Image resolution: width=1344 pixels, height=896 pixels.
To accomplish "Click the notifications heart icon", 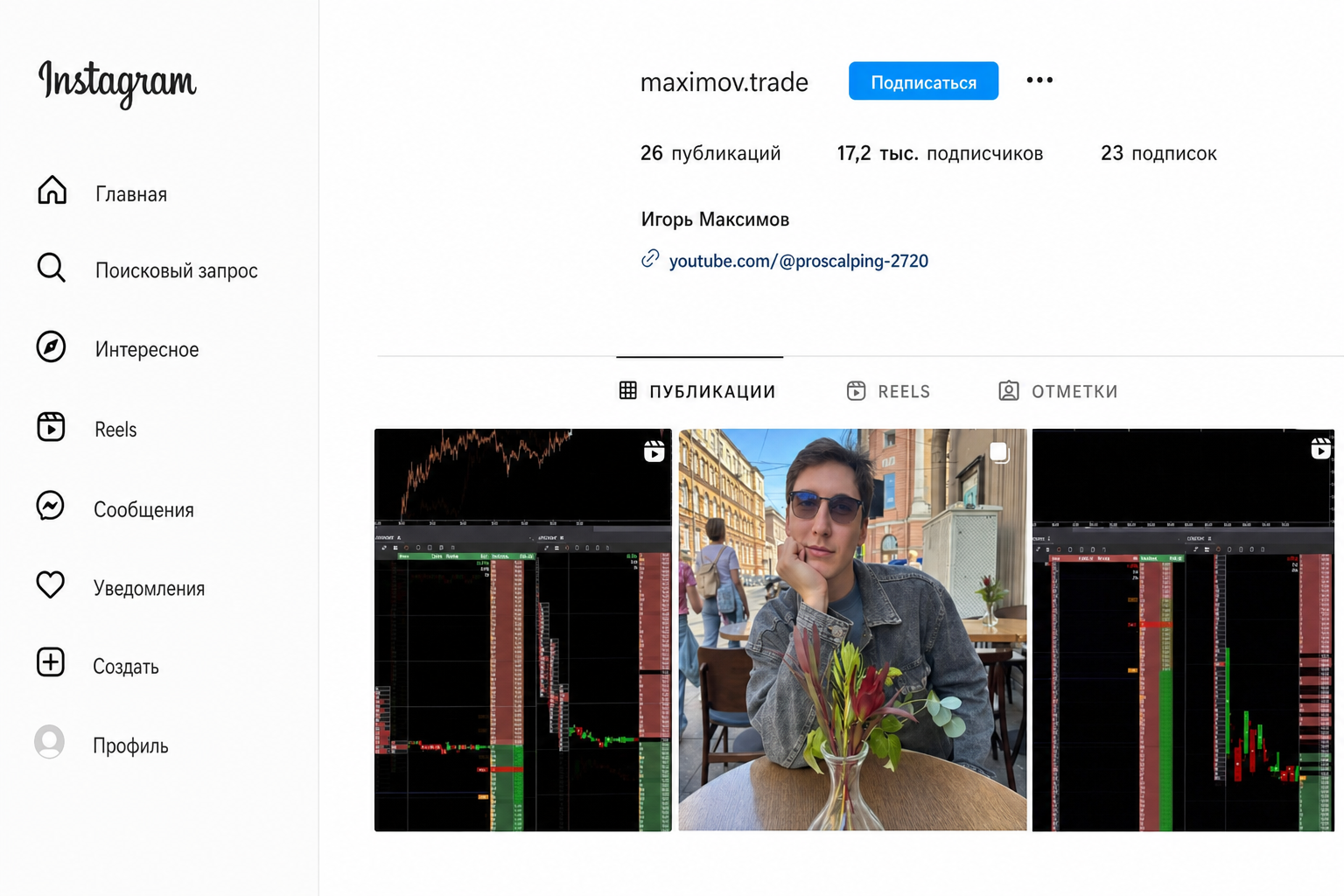I will (x=50, y=584).
